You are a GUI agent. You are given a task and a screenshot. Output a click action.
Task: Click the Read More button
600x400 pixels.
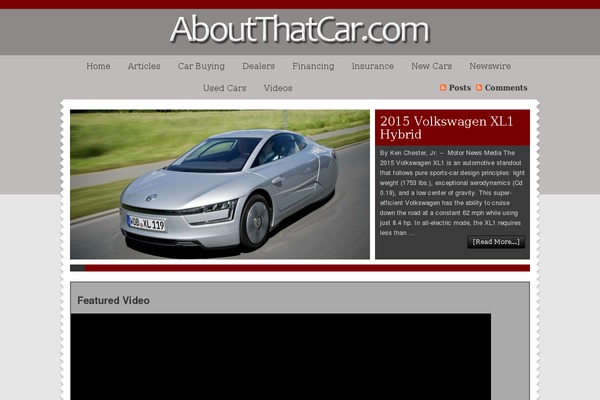[496, 242]
